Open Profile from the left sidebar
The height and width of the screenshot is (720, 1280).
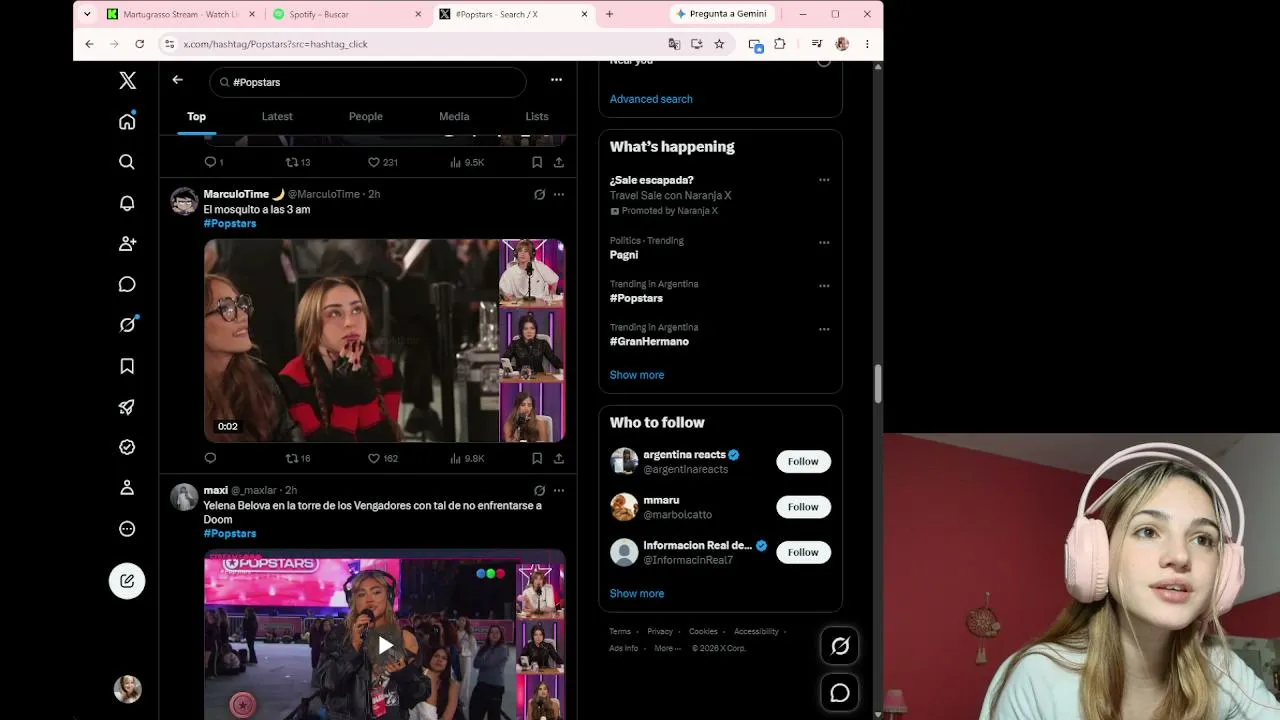[x=127, y=488]
